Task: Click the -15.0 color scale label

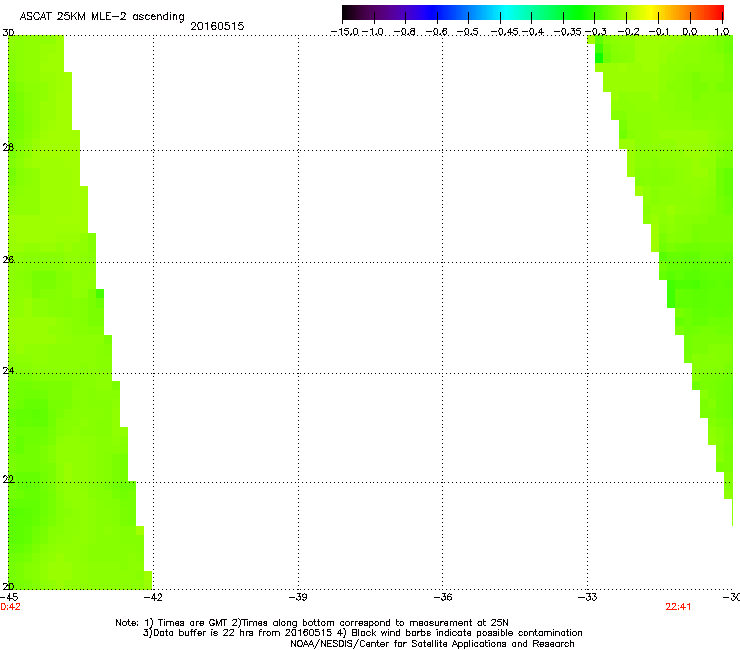Action: [345, 32]
